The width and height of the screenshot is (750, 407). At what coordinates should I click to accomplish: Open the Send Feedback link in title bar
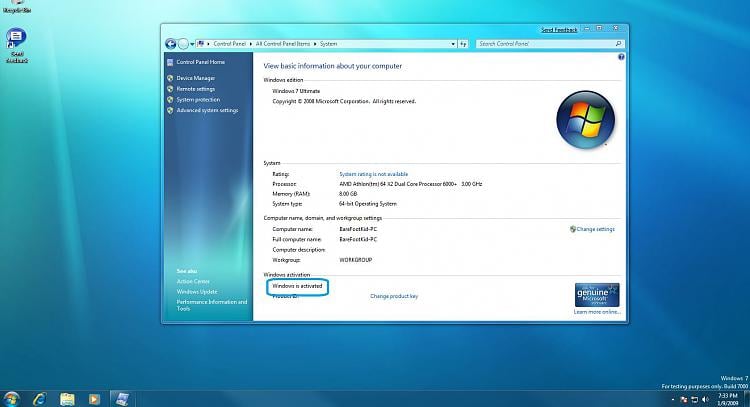point(559,30)
